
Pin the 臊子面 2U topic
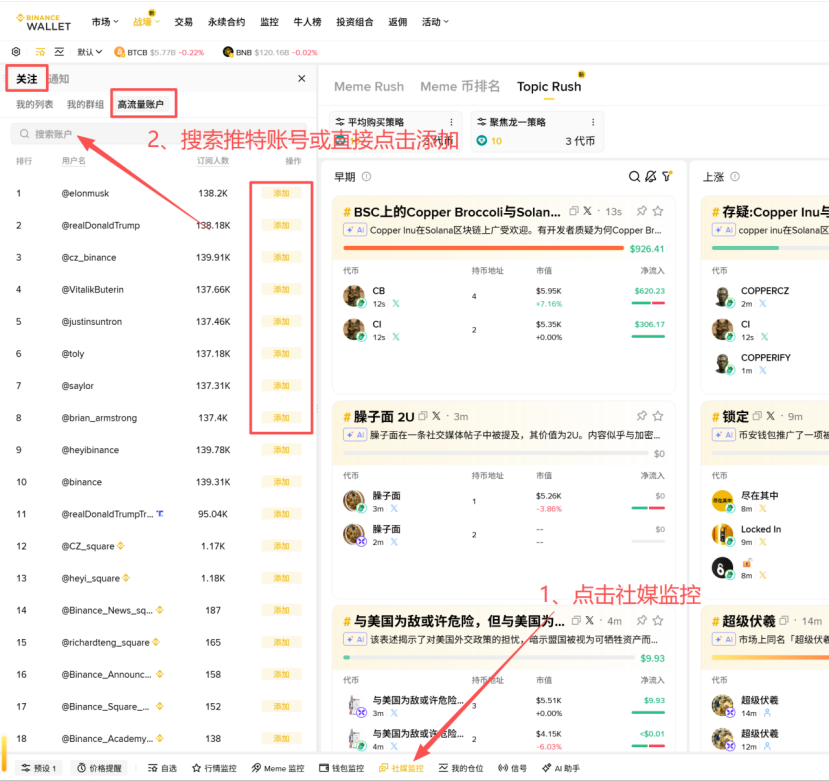641,416
